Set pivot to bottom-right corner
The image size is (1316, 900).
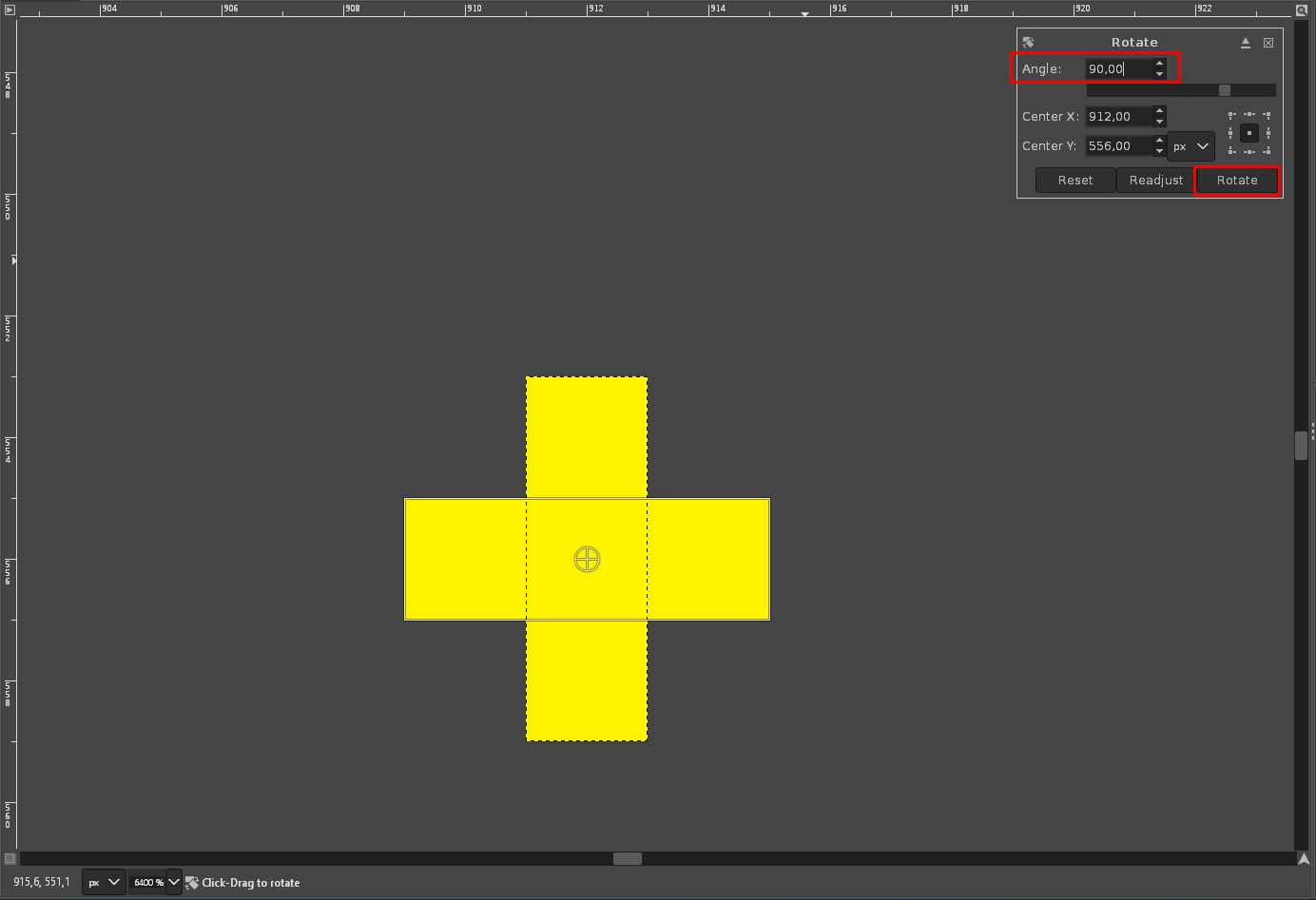tap(1267, 150)
